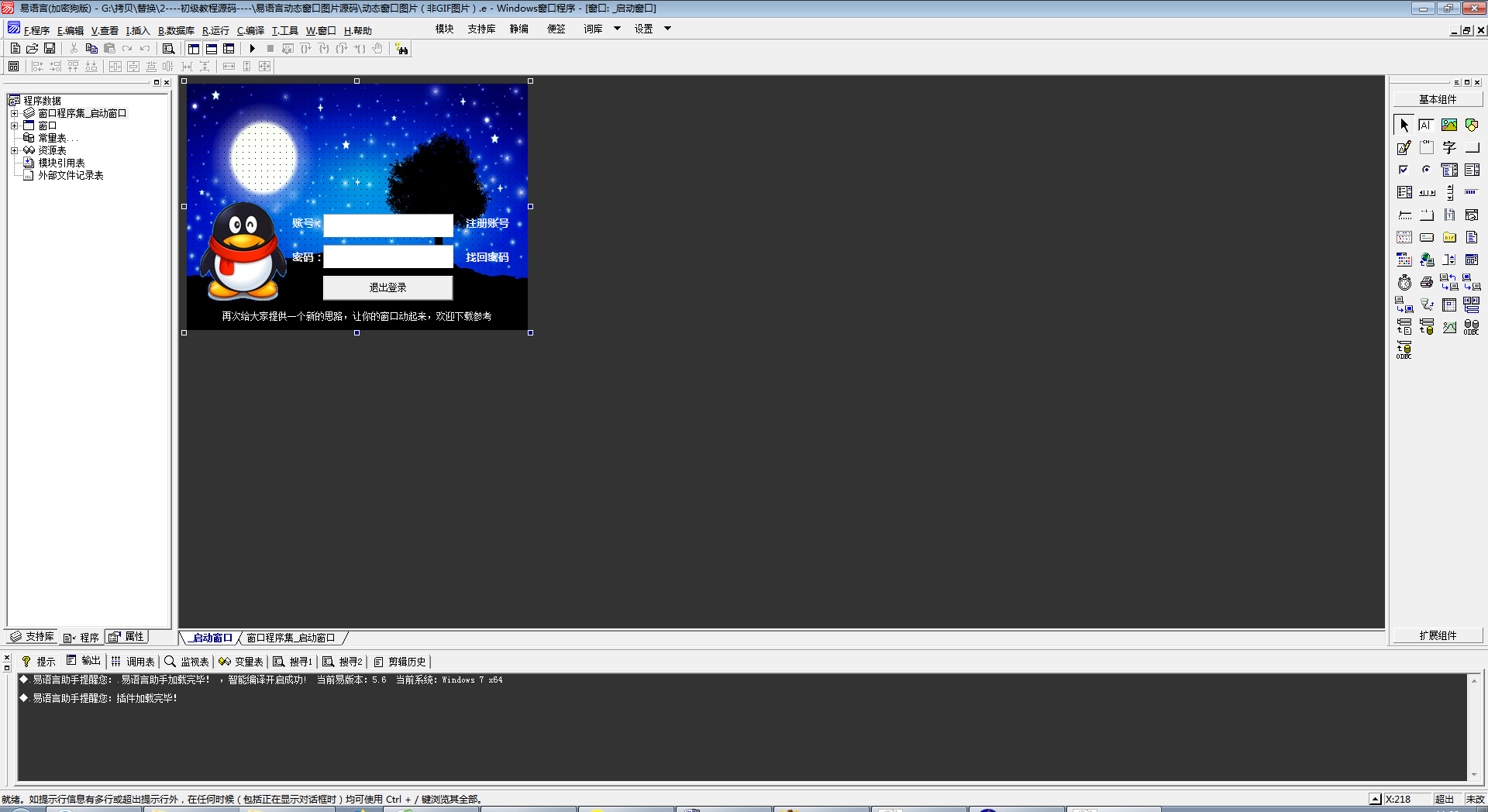Click the 便签 toolbar button

pos(556,29)
